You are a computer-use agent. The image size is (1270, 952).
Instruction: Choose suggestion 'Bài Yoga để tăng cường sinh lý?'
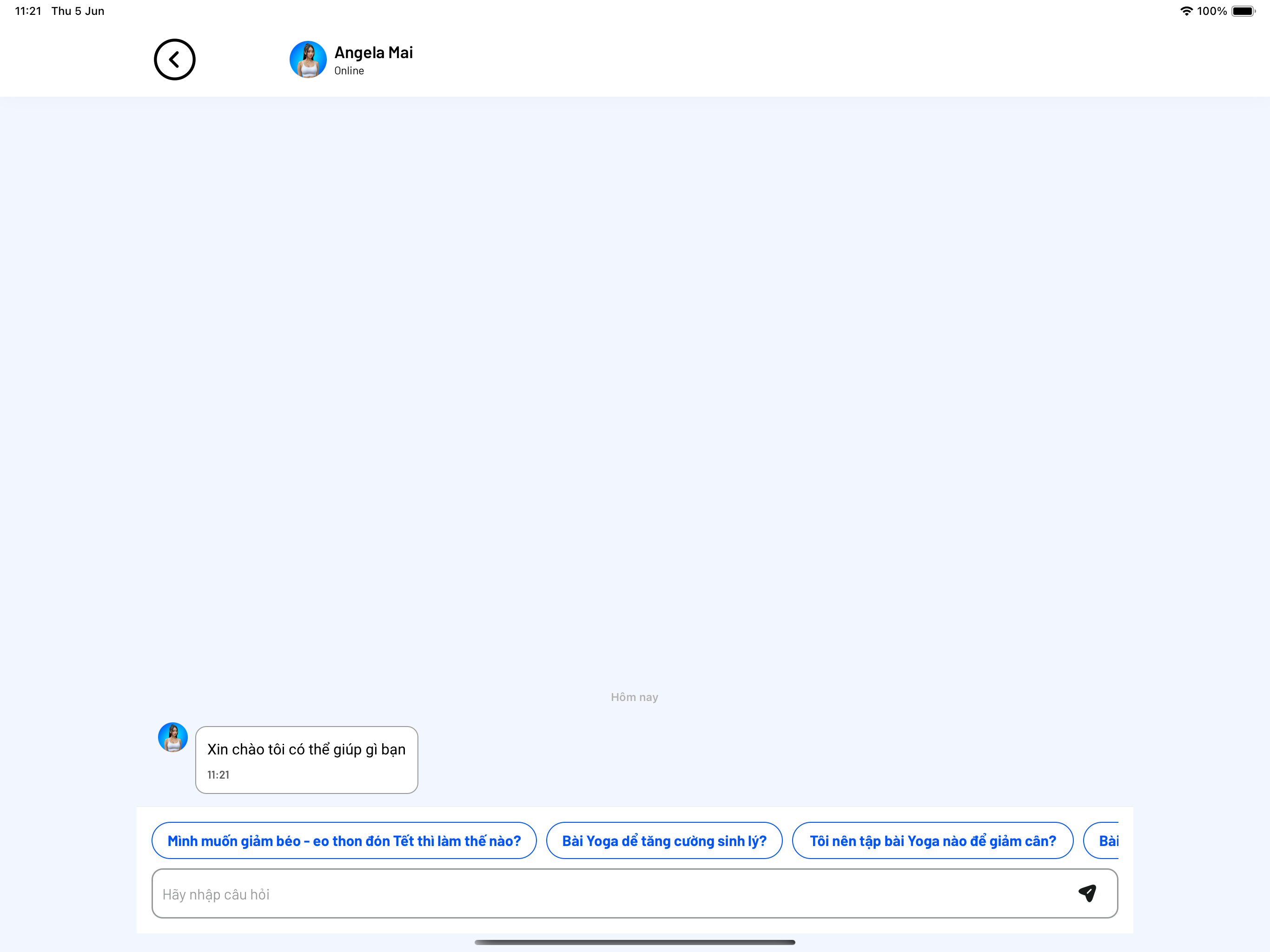pyautogui.click(x=664, y=840)
